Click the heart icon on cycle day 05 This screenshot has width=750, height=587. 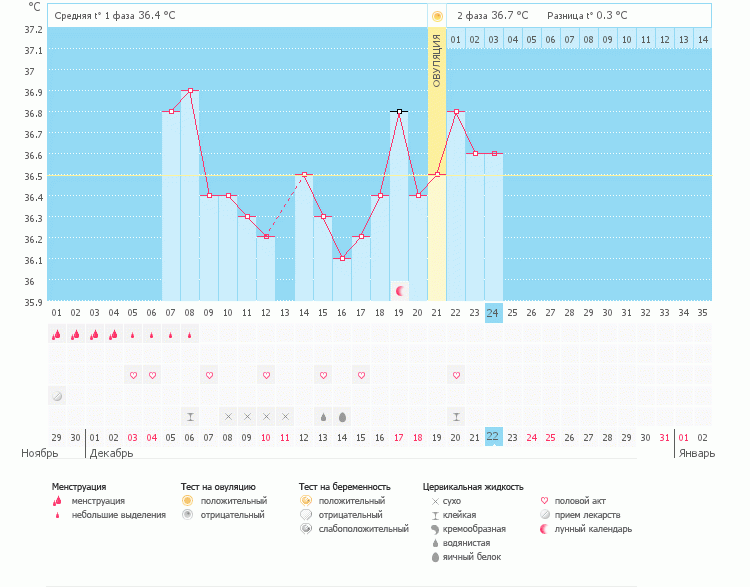[133, 375]
